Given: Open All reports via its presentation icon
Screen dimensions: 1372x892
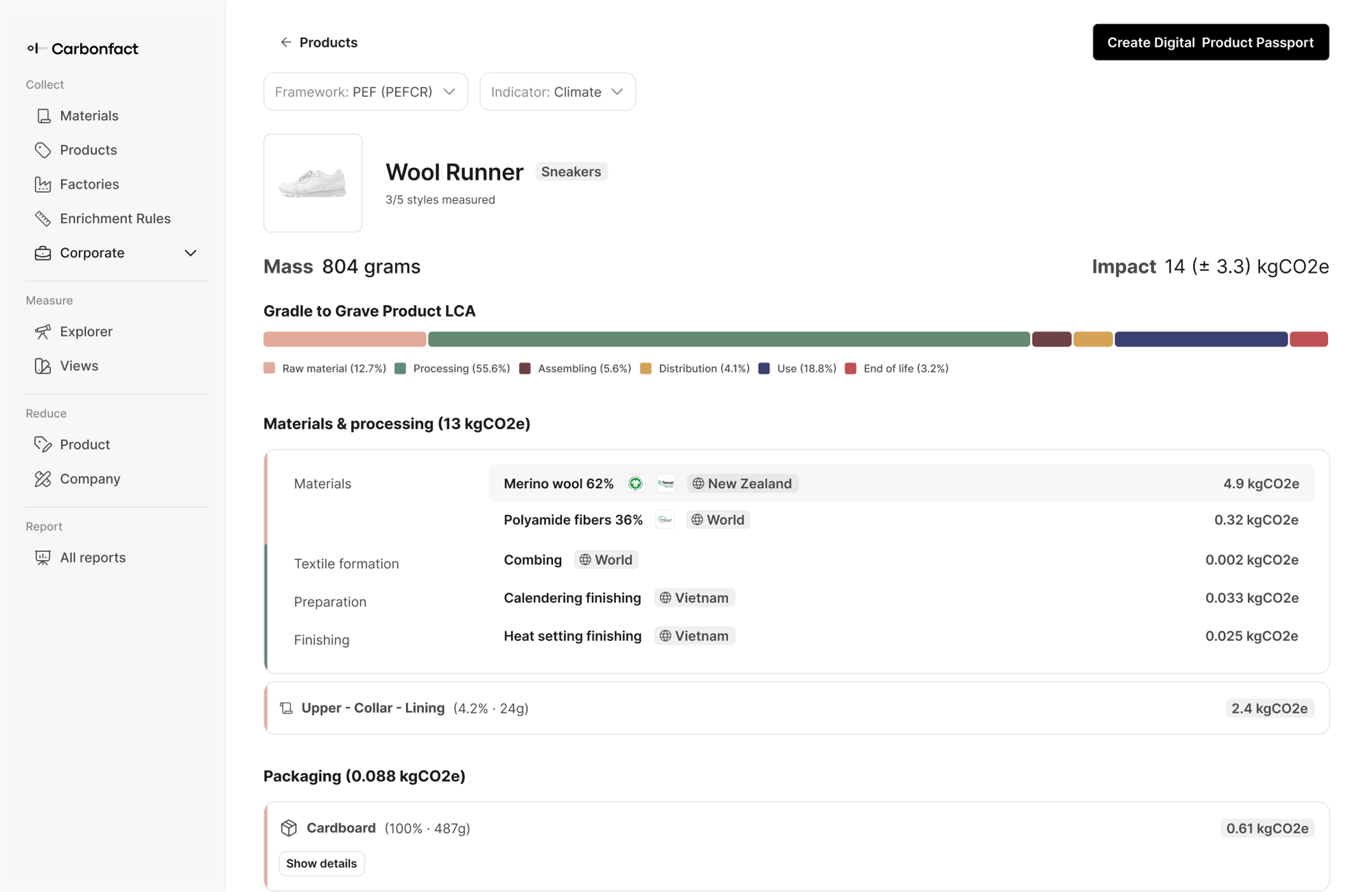Looking at the screenshot, I should [43, 558].
